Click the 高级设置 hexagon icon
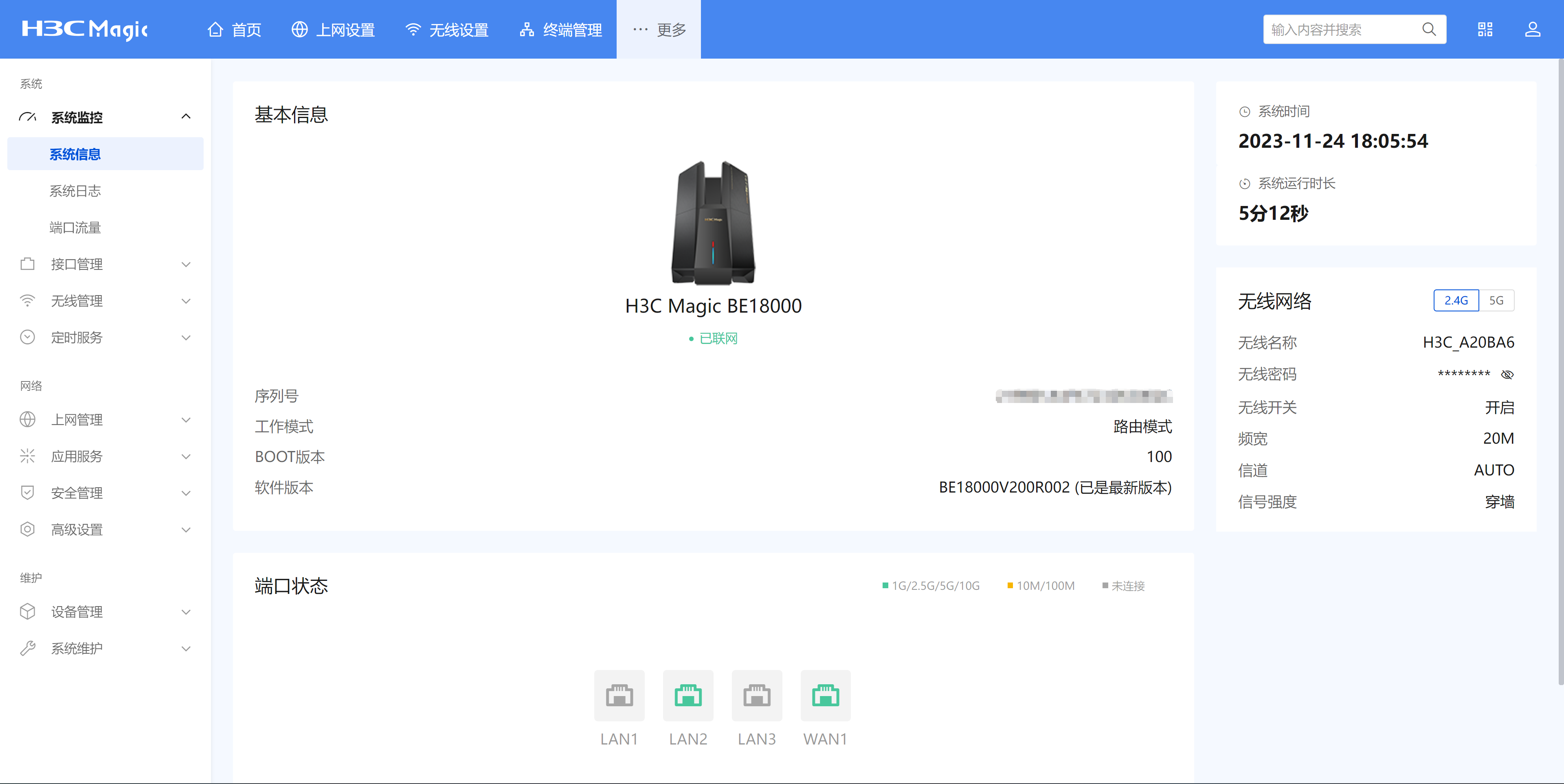Viewport: 1564px width, 784px height. (x=27, y=529)
